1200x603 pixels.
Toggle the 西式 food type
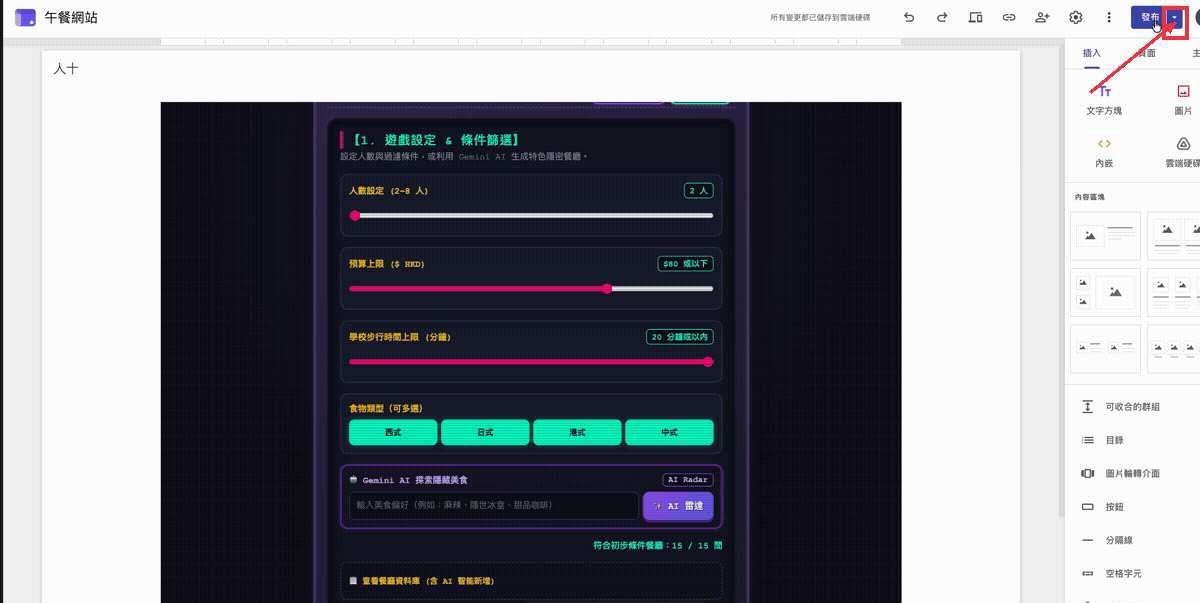point(393,432)
